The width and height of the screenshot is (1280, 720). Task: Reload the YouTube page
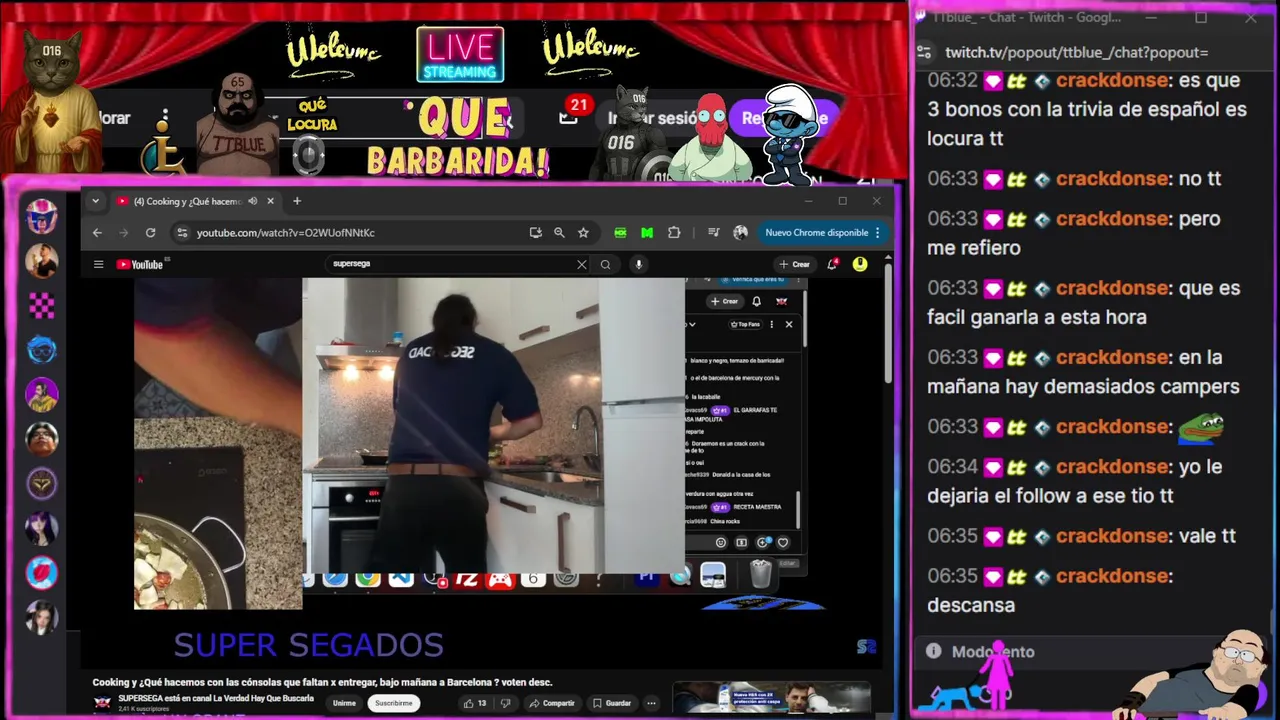150,233
